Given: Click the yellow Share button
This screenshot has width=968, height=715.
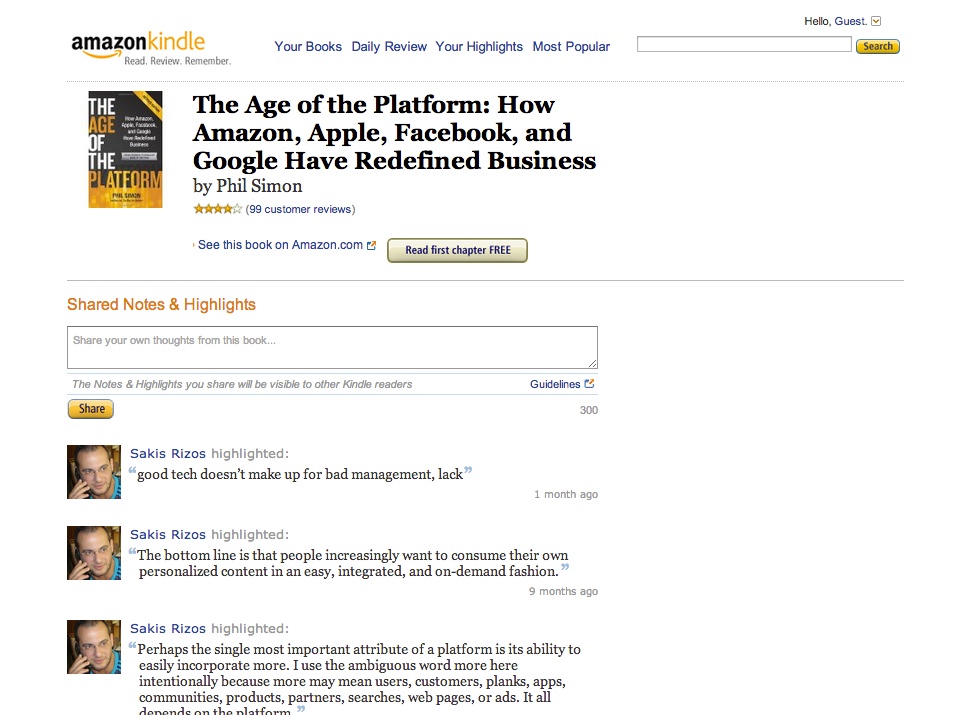Looking at the screenshot, I should pyautogui.click(x=91, y=409).
